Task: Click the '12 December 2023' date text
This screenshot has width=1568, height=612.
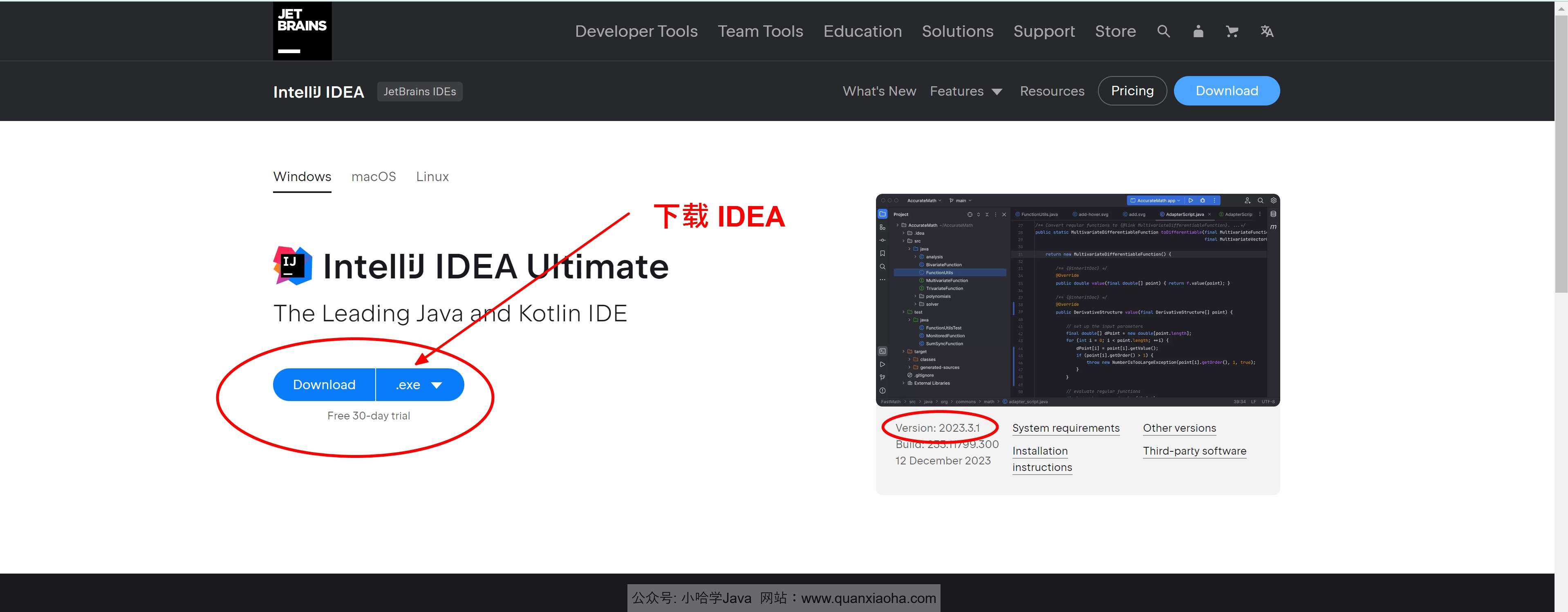Action: [943, 461]
